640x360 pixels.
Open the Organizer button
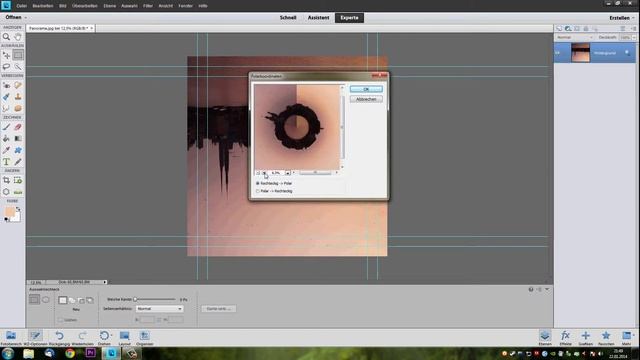[x=144, y=338]
